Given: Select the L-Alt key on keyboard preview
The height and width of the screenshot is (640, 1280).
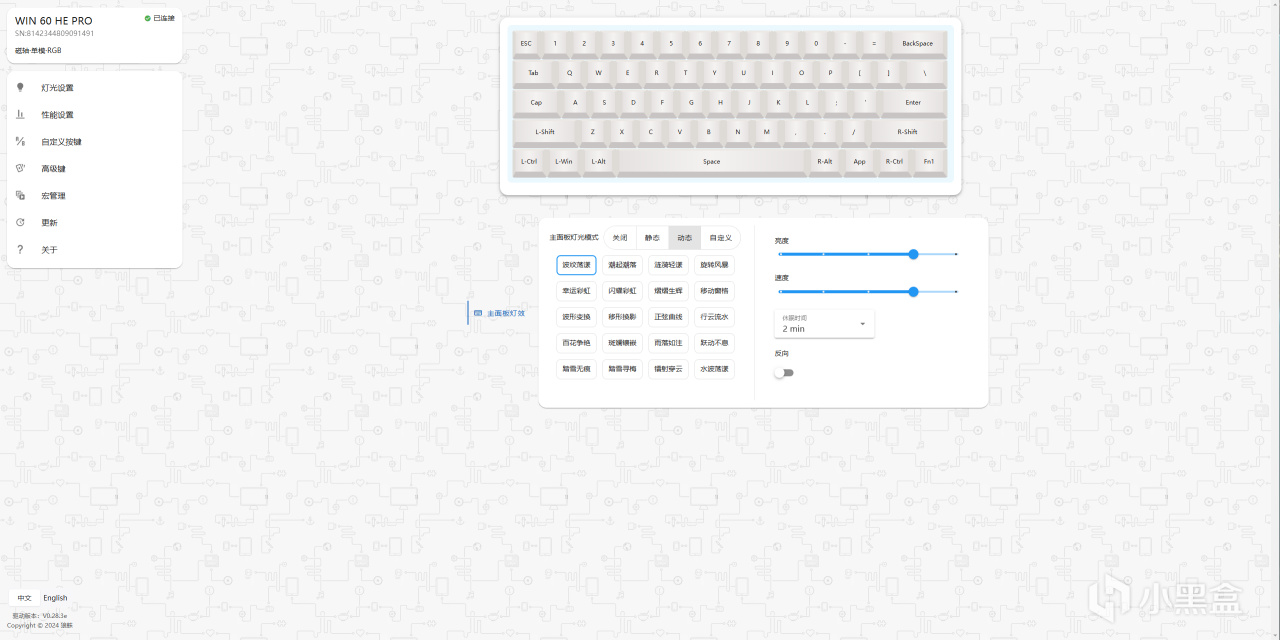Looking at the screenshot, I should tap(598, 161).
